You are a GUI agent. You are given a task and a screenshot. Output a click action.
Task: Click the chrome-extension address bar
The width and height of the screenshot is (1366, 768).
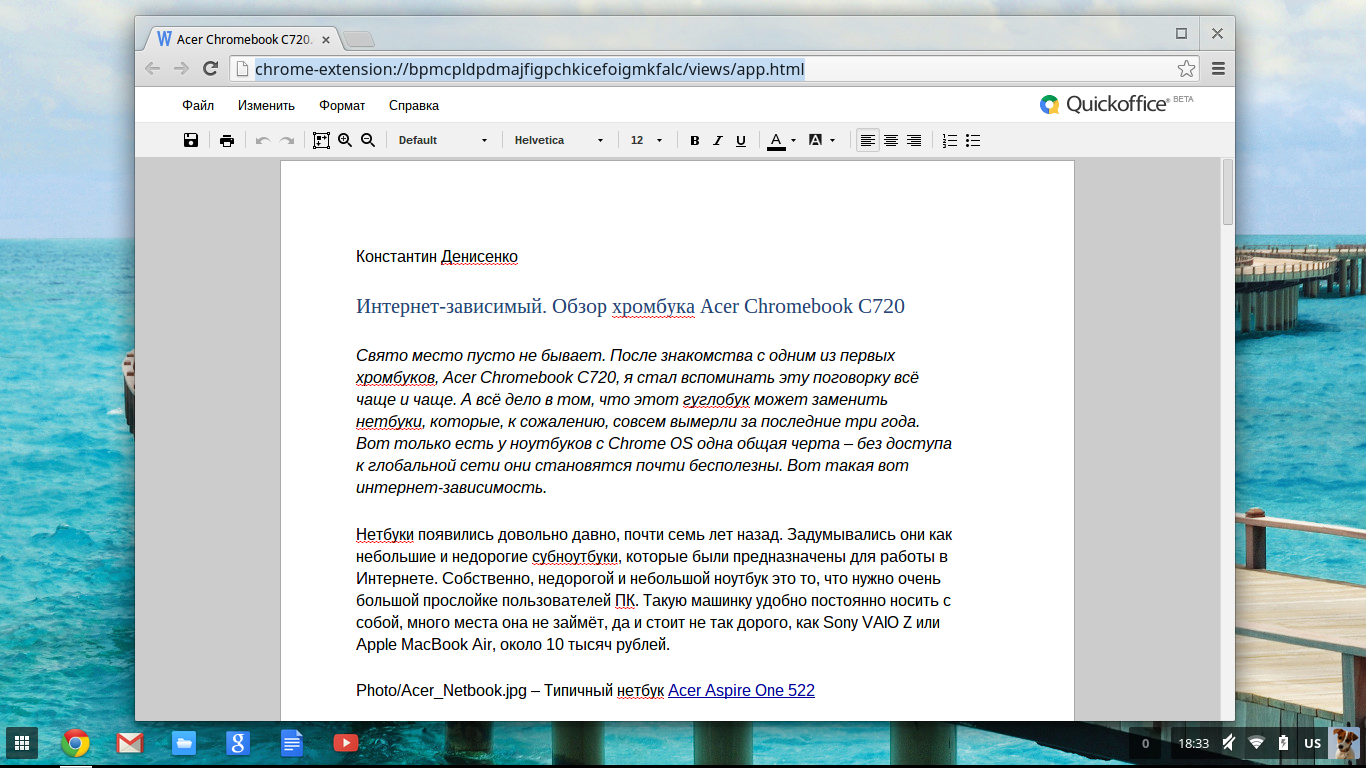pyautogui.click(x=713, y=69)
